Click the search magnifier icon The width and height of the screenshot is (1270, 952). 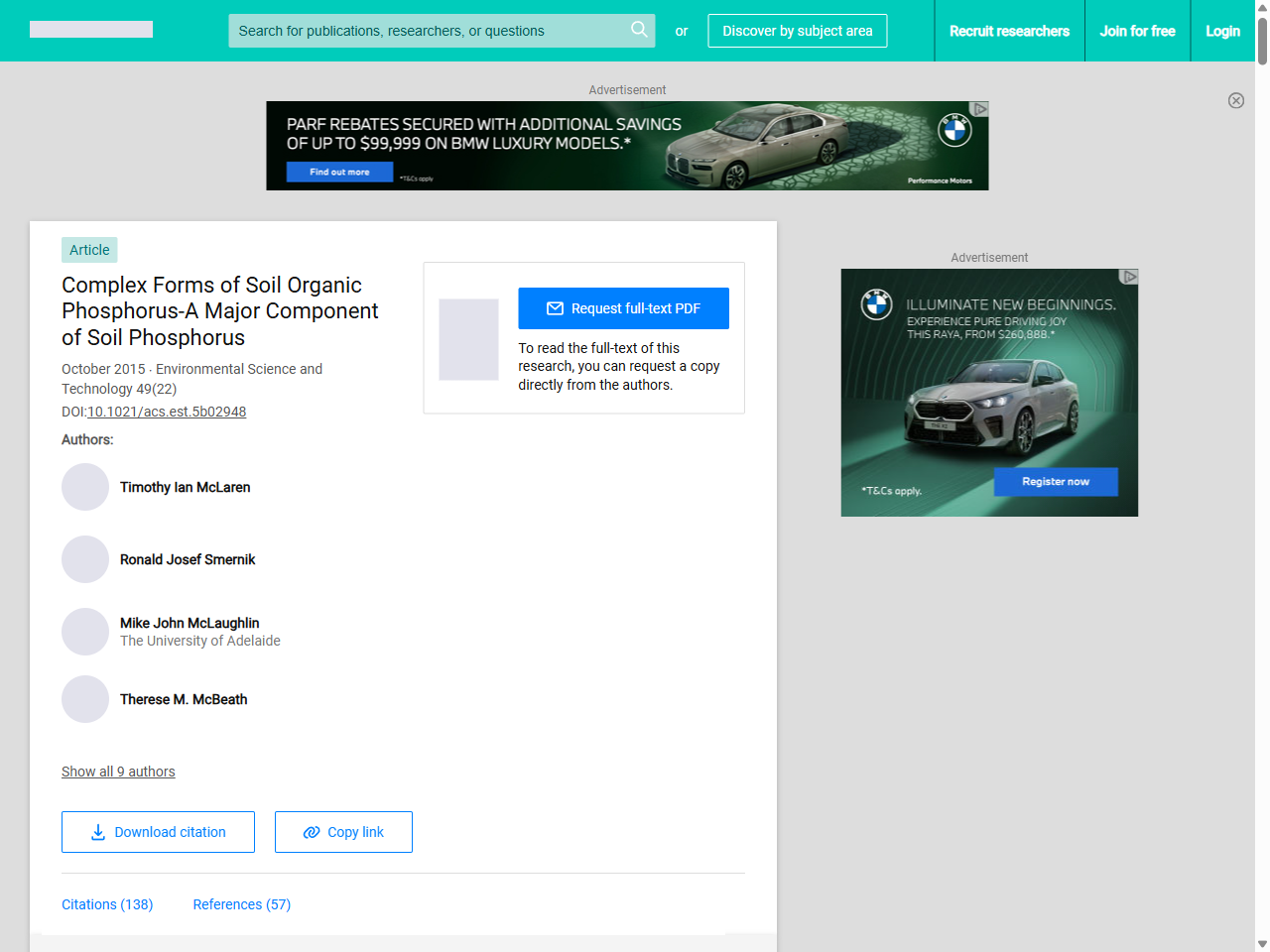coord(639,30)
